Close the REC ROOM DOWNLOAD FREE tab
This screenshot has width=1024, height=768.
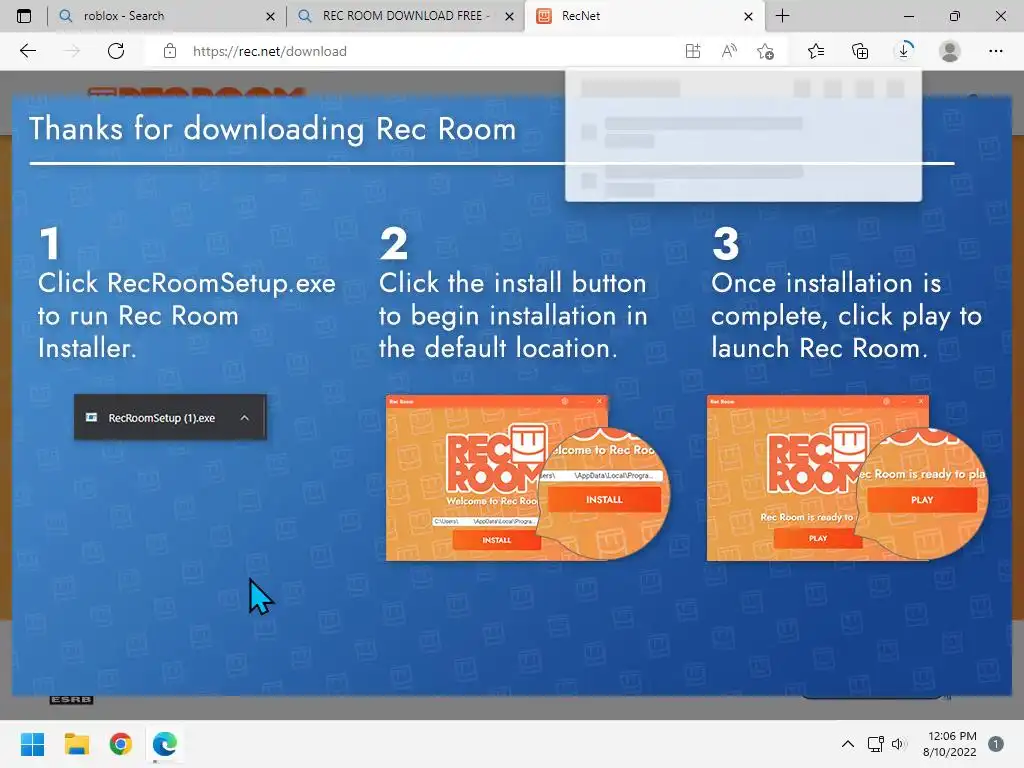click(509, 16)
